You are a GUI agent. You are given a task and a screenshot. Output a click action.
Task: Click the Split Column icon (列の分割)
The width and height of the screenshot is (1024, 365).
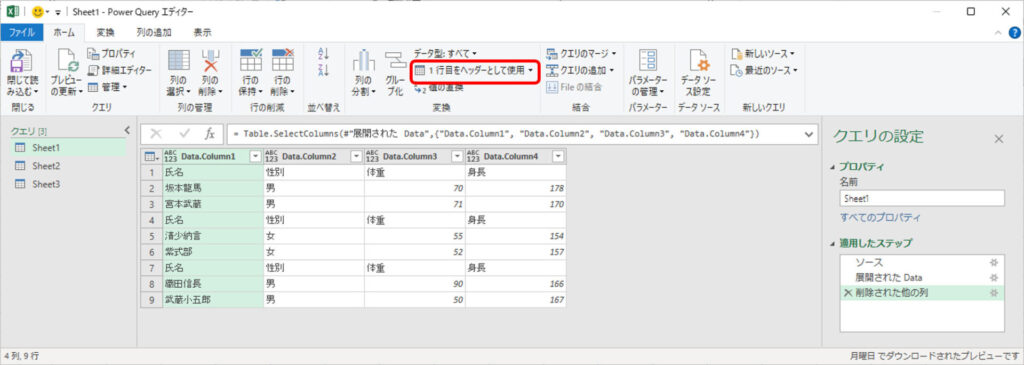(x=364, y=61)
